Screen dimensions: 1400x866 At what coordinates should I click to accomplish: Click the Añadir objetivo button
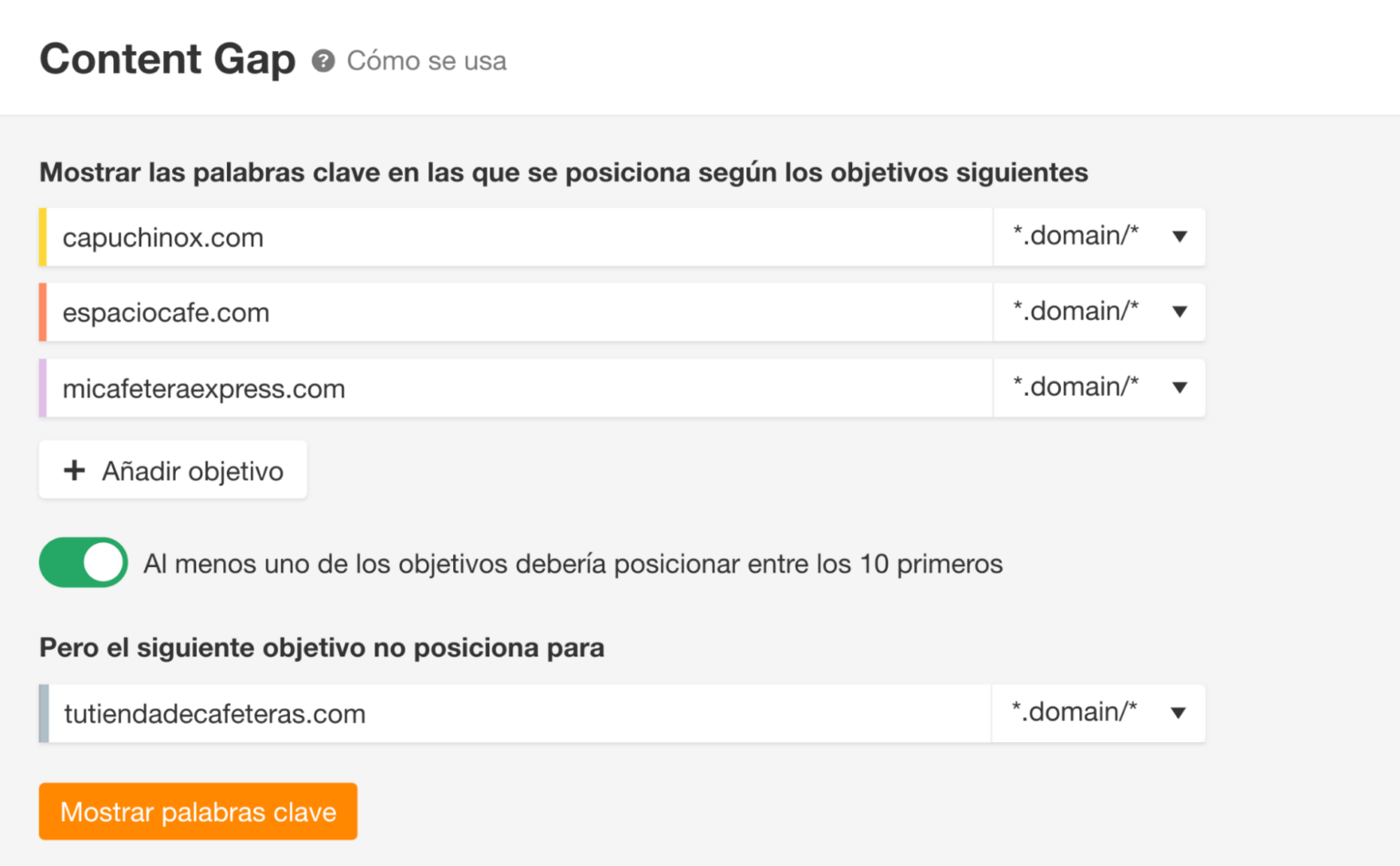172,470
